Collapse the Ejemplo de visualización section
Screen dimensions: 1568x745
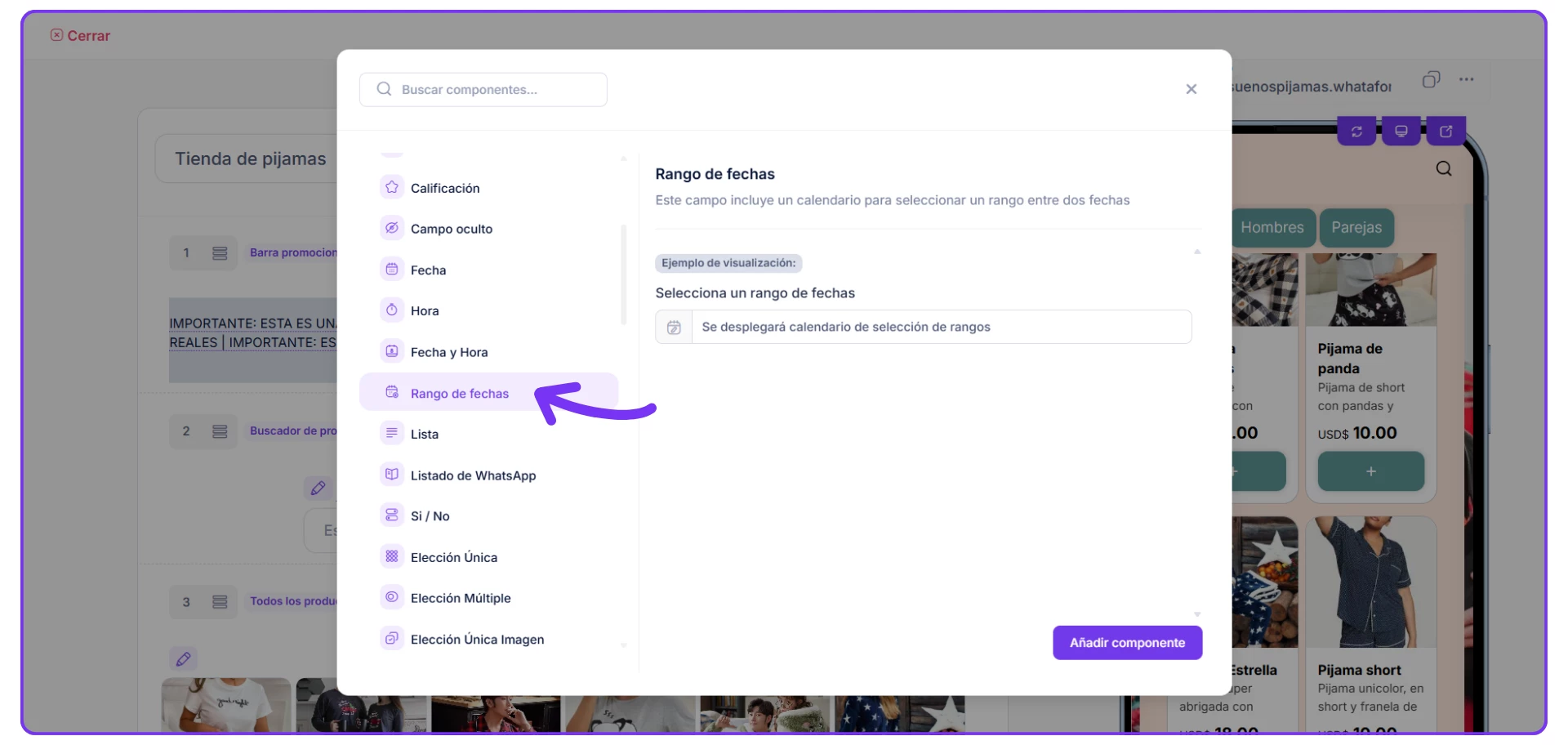(1196, 252)
